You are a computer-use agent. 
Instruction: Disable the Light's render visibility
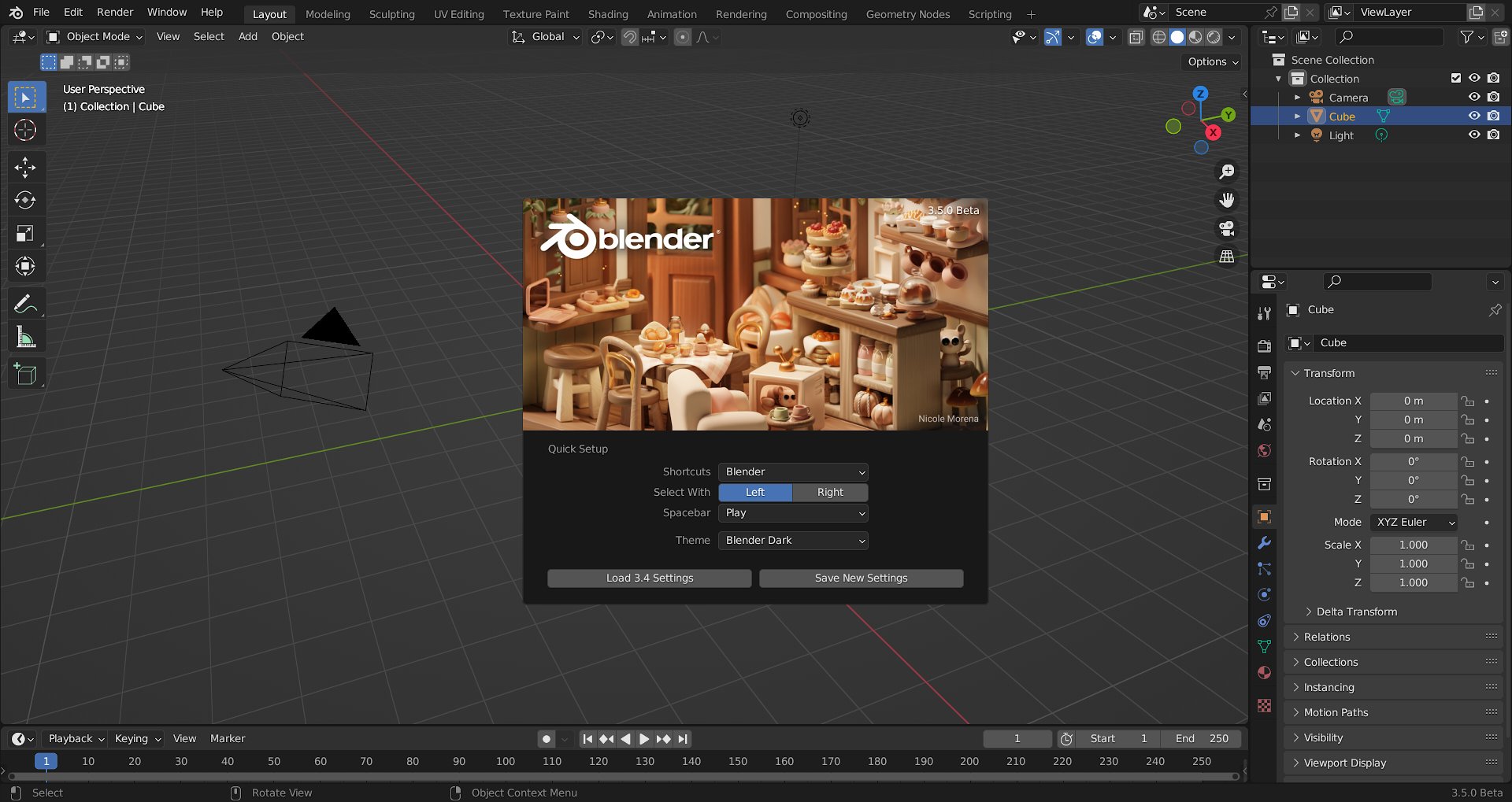point(1493,135)
